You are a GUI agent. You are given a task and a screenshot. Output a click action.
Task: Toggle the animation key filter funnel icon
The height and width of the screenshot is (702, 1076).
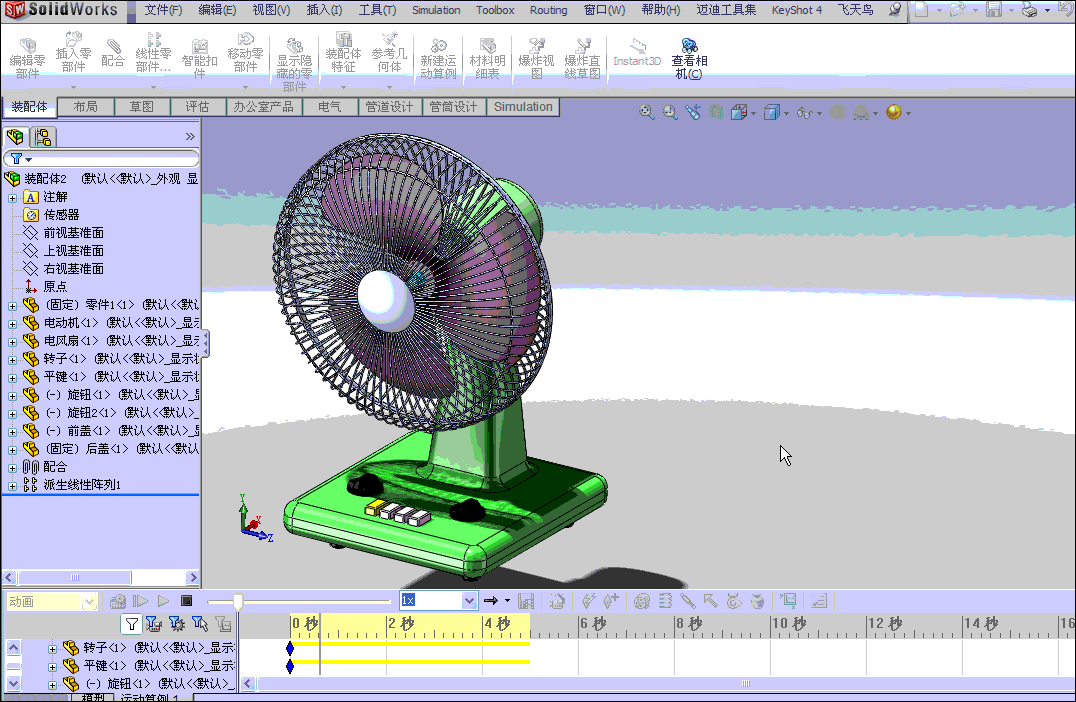click(x=131, y=623)
